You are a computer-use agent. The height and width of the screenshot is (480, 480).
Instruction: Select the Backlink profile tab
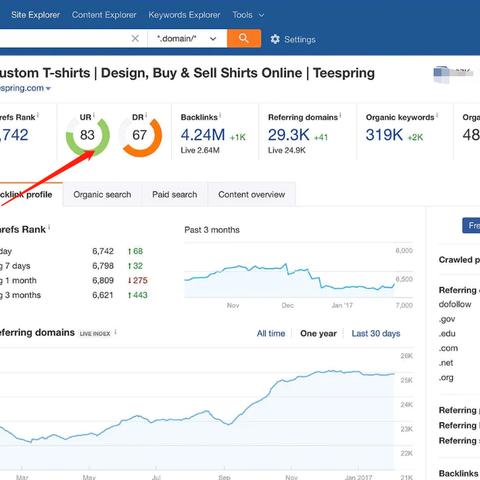(x=30, y=194)
